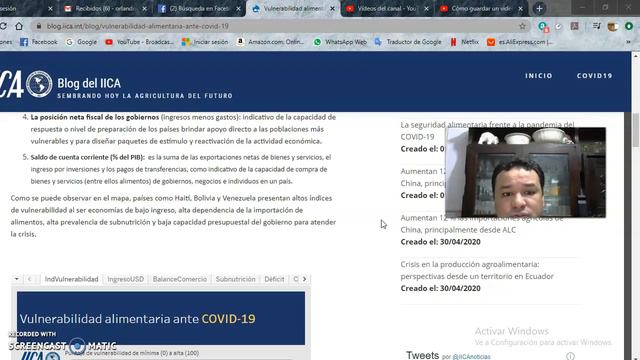The image size is (640, 360).
Task: Go to browser home page
Action: pyautogui.click(x=19, y=26)
